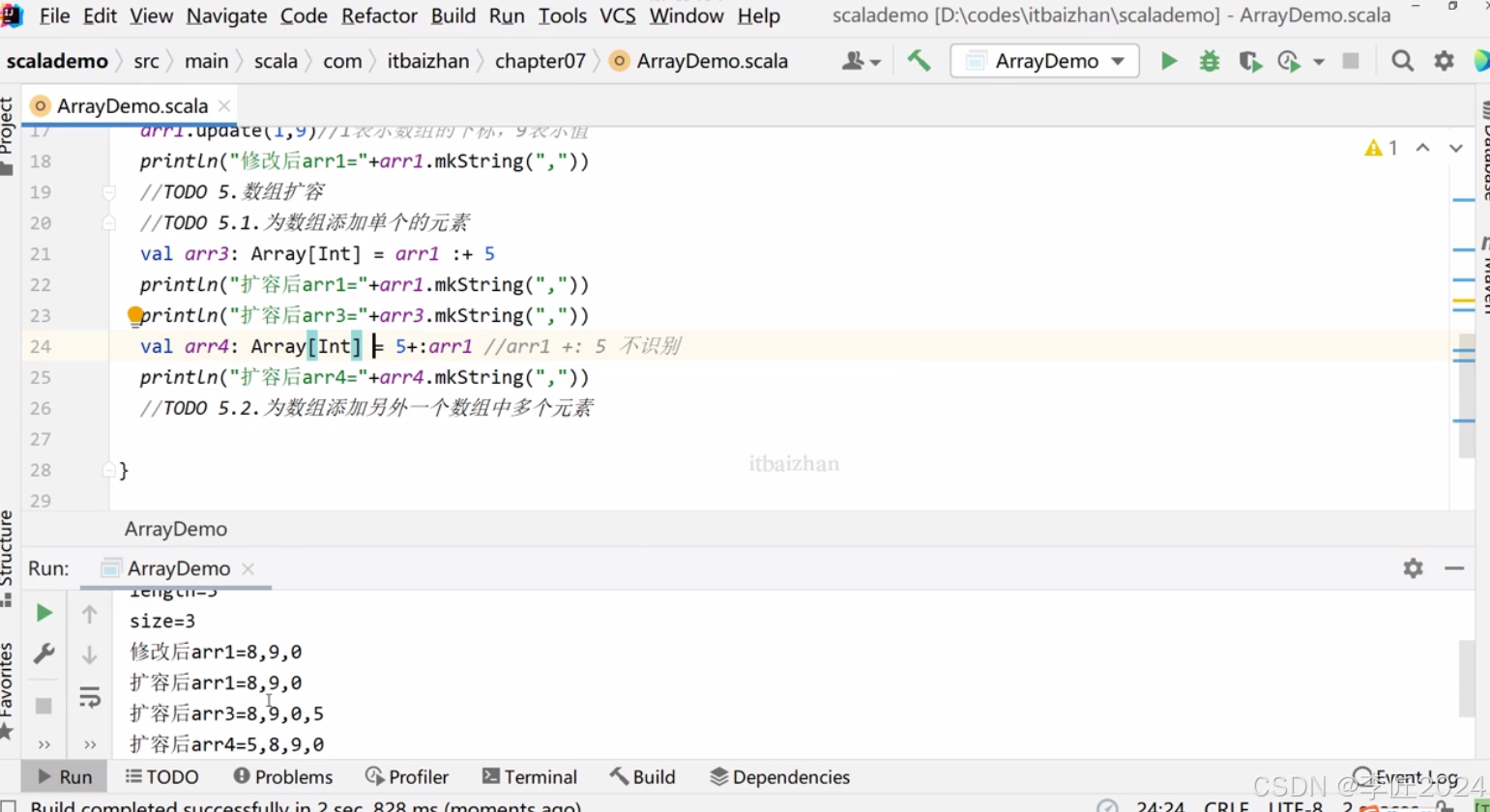Open the Window menu
1490x812 pixels.
point(687,15)
